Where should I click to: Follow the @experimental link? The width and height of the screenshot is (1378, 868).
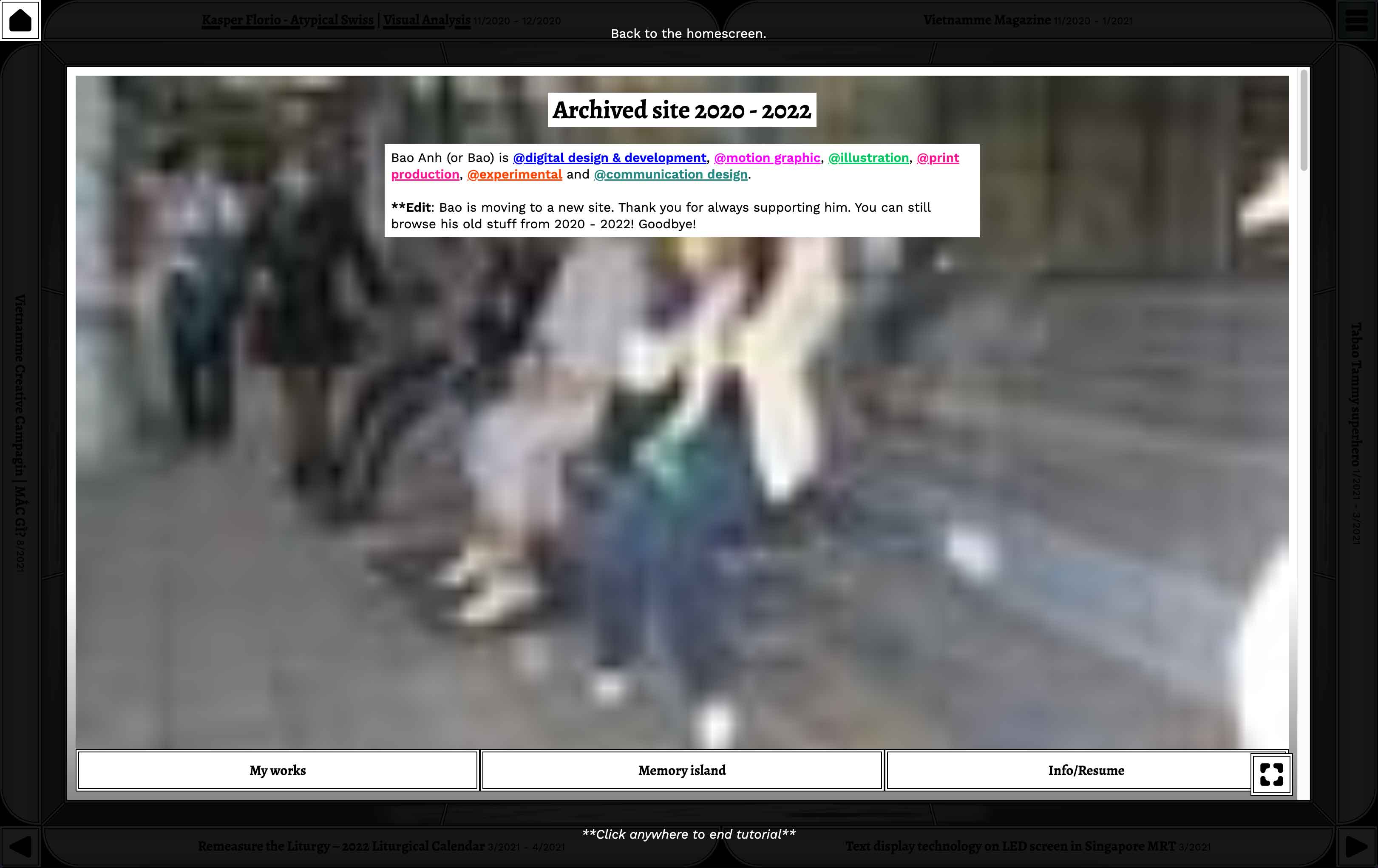click(x=514, y=175)
